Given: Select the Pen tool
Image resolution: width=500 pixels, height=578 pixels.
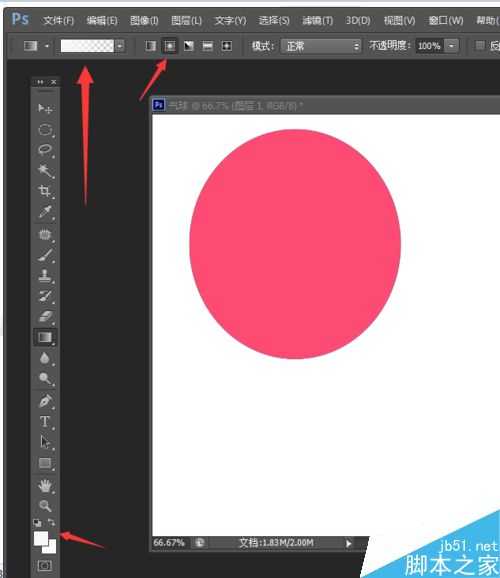Looking at the screenshot, I should [45, 401].
